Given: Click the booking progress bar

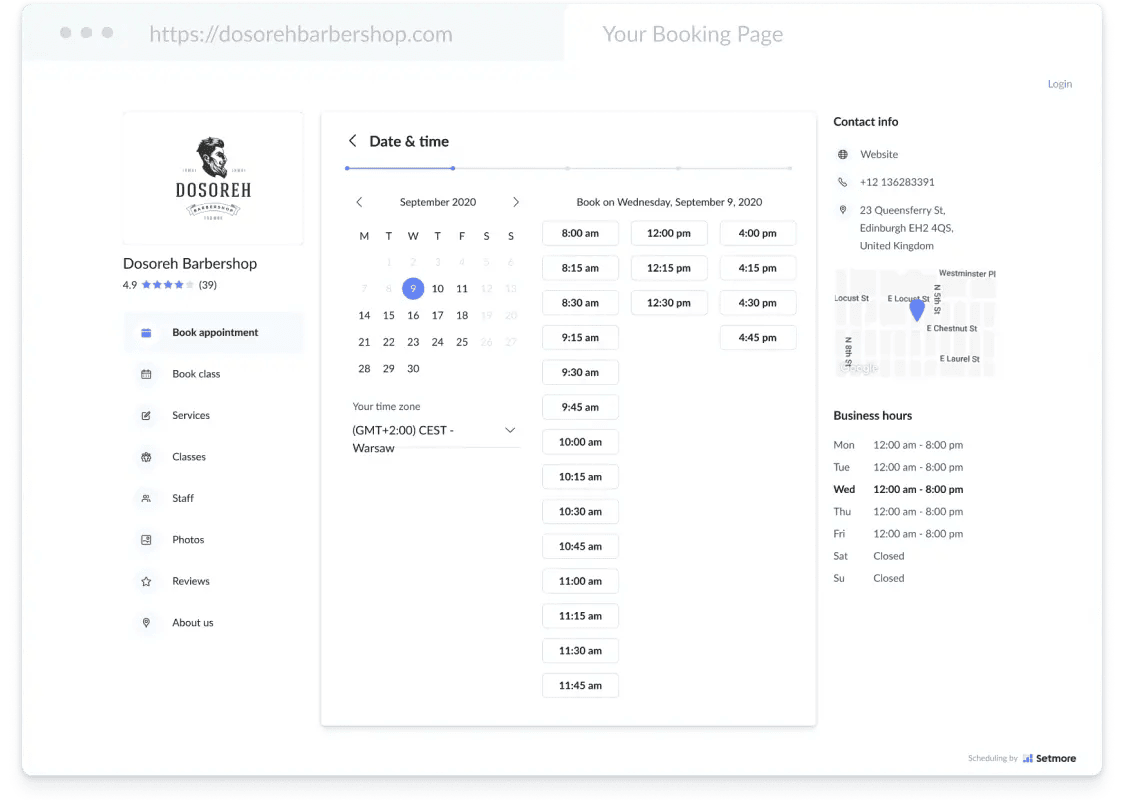Looking at the screenshot, I should pos(569,168).
